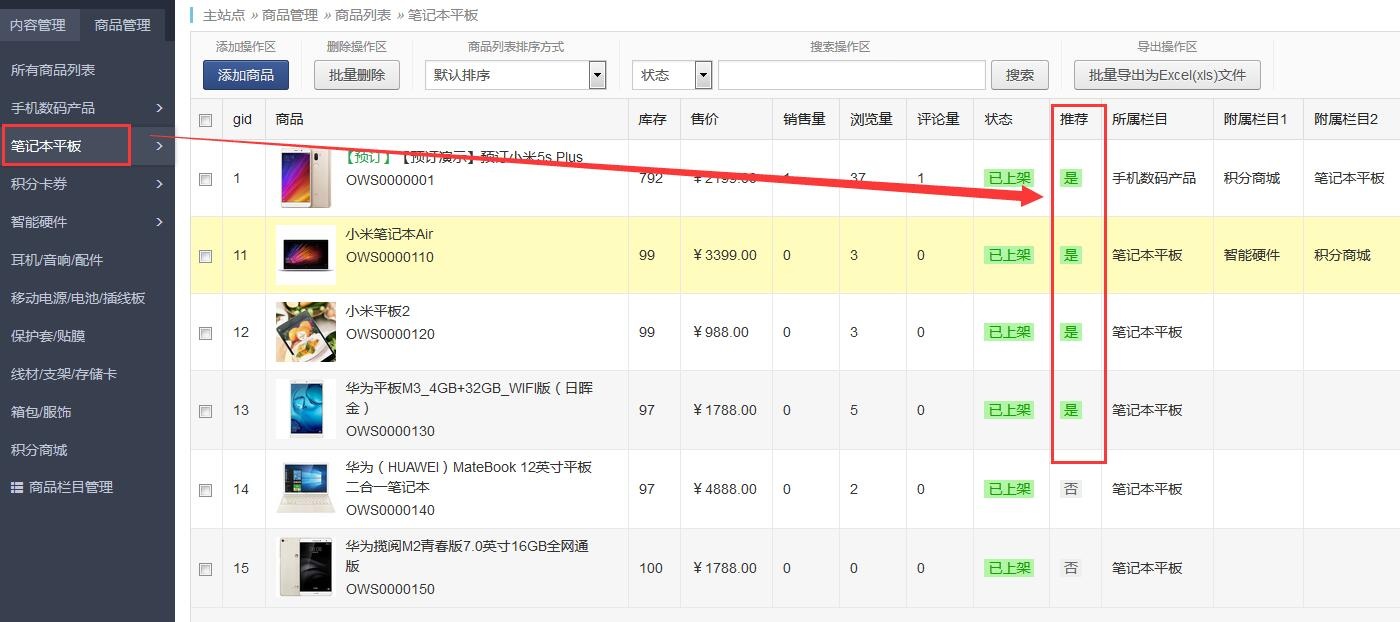
Task: Tick the checkbox for gid 15 row
Action: (206, 569)
